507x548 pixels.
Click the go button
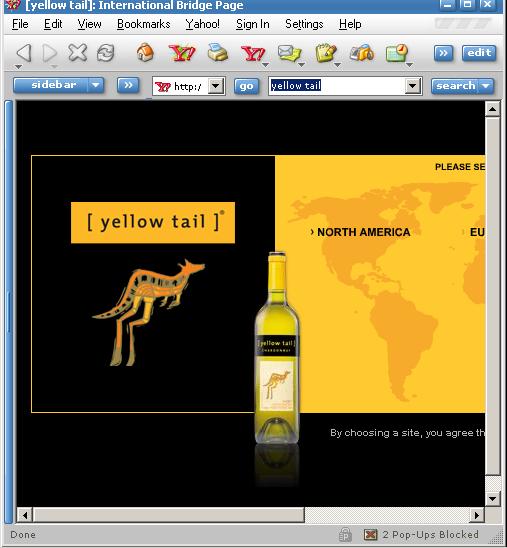click(246, 86)
